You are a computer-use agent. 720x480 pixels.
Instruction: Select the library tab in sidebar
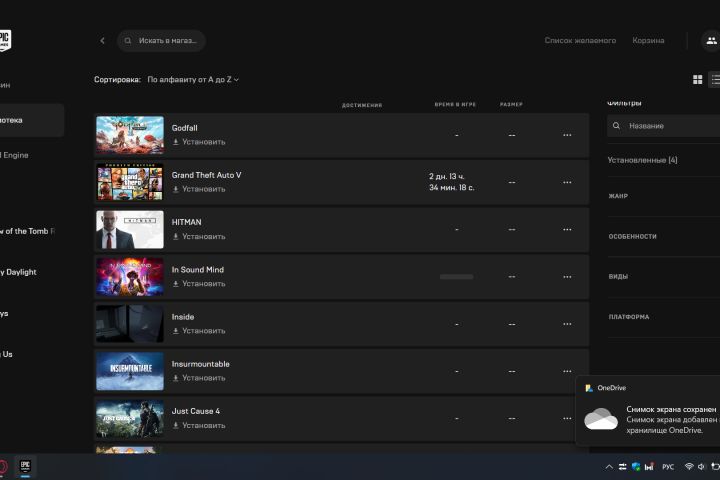point(32,120)
